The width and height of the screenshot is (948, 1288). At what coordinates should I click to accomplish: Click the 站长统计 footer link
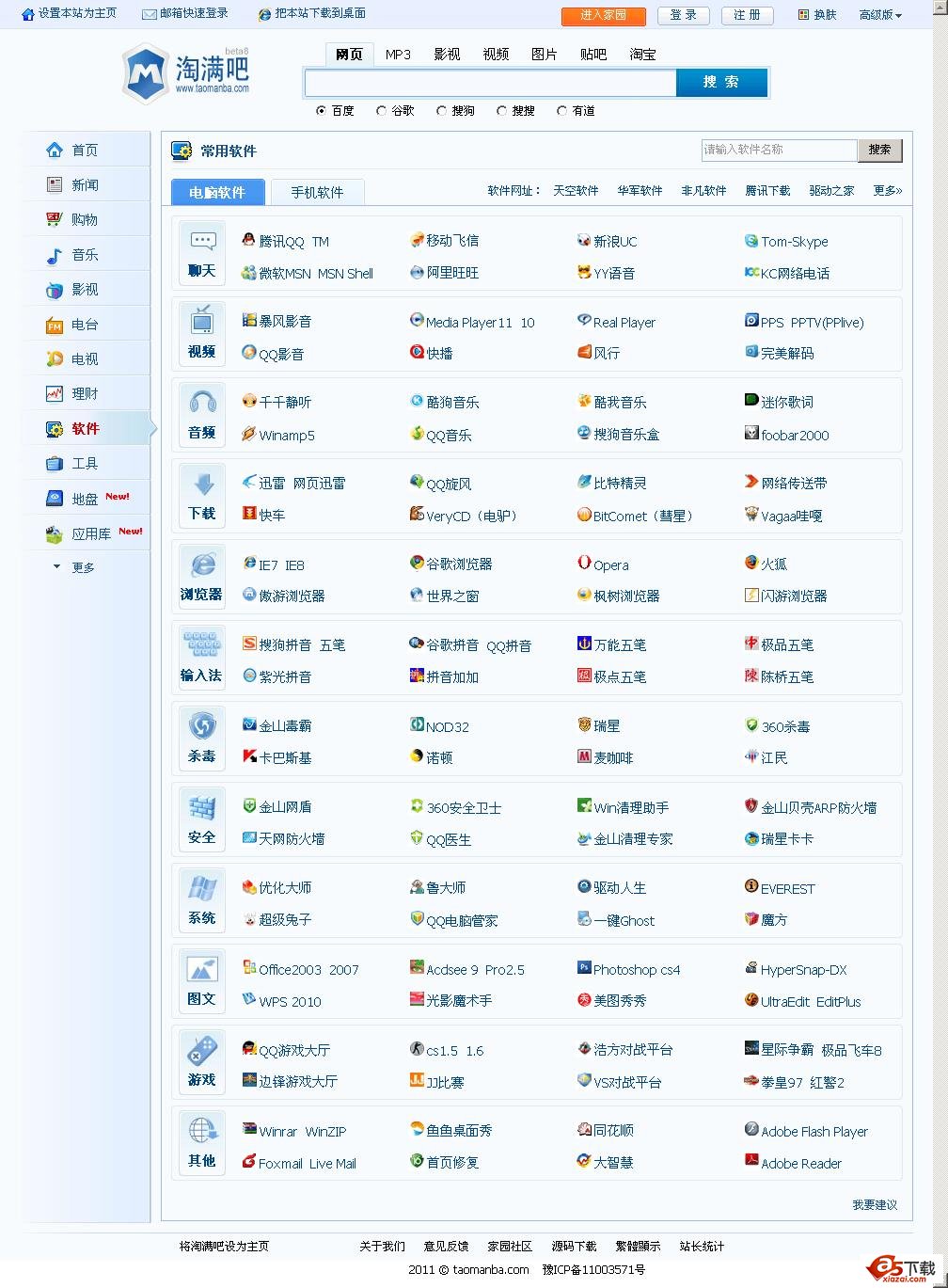702,1246
